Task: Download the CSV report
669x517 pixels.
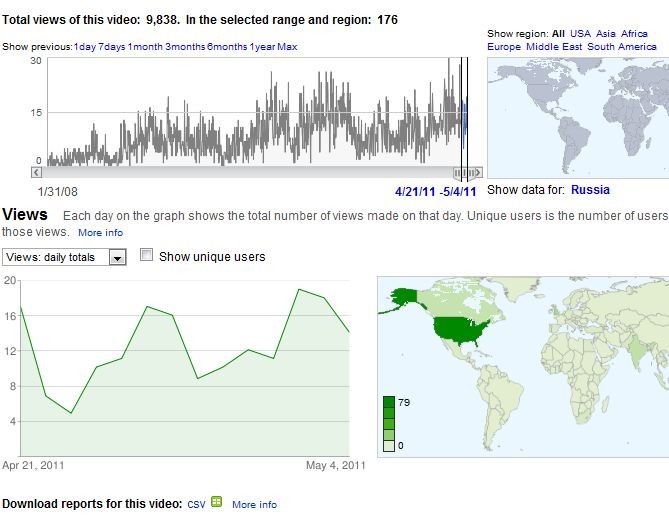Action: pyautogui.click(x=196, y=505)
